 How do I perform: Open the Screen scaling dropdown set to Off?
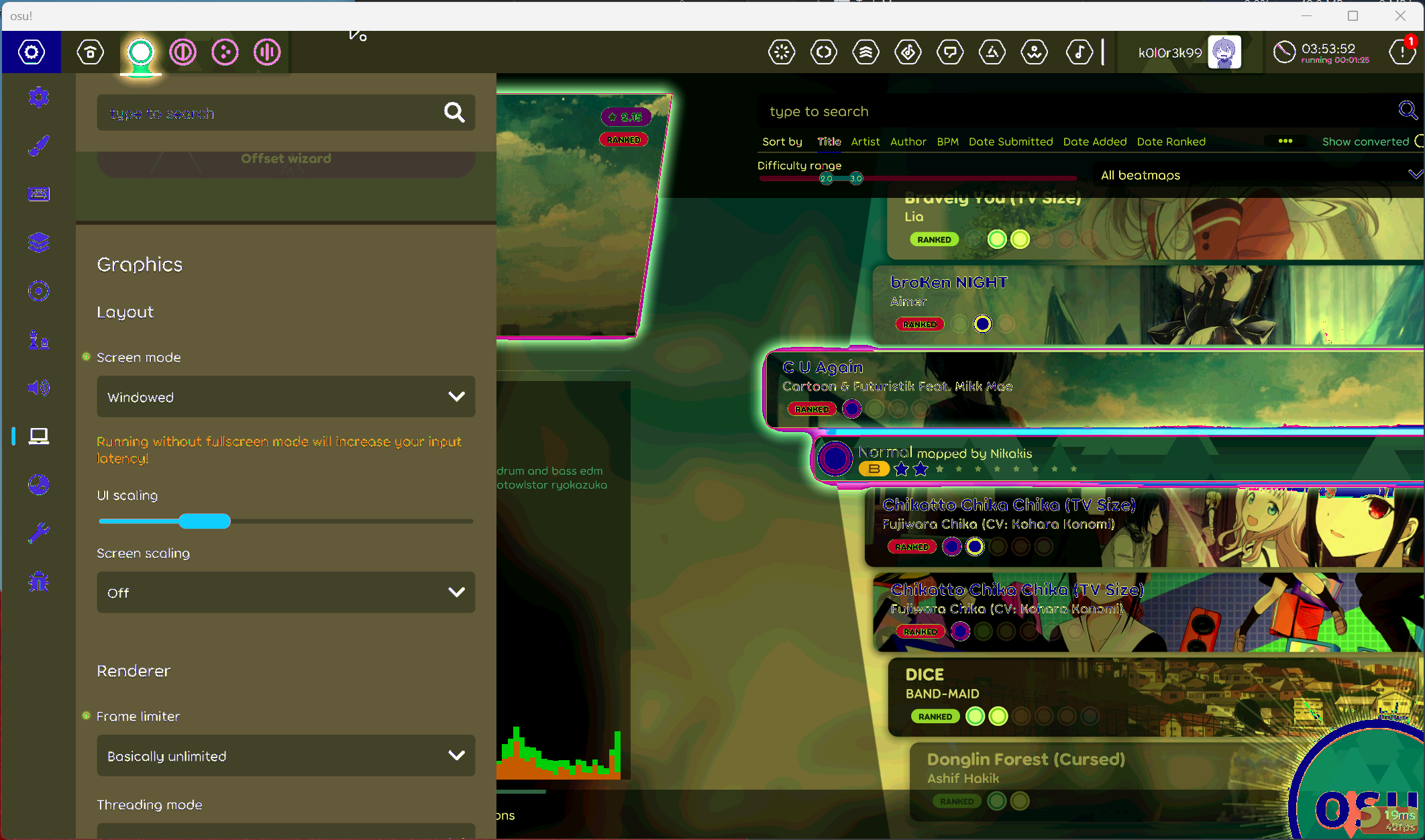coord(285,592)
